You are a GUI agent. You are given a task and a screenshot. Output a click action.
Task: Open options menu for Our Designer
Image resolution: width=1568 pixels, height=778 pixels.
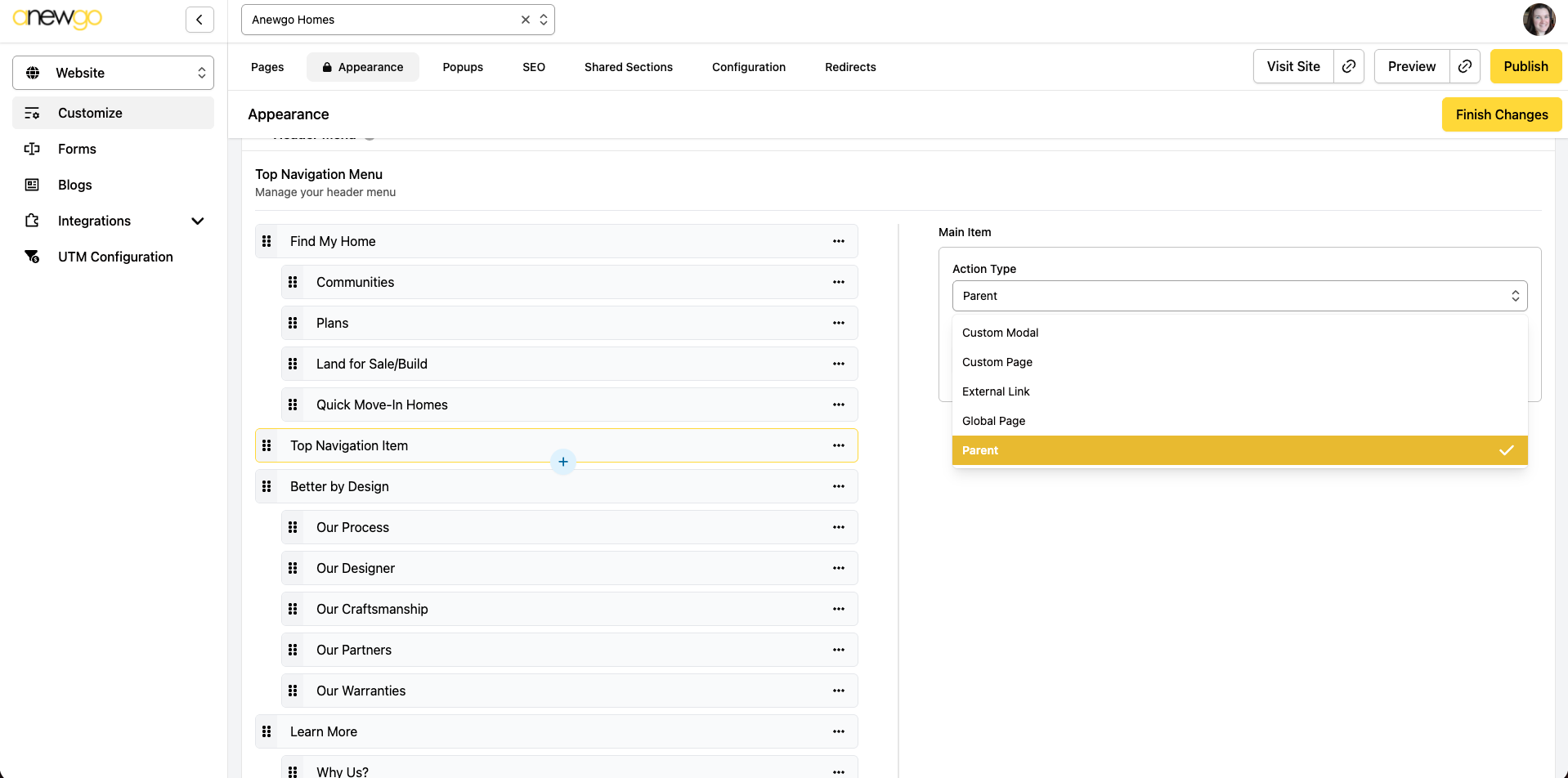tap(838, 568)
